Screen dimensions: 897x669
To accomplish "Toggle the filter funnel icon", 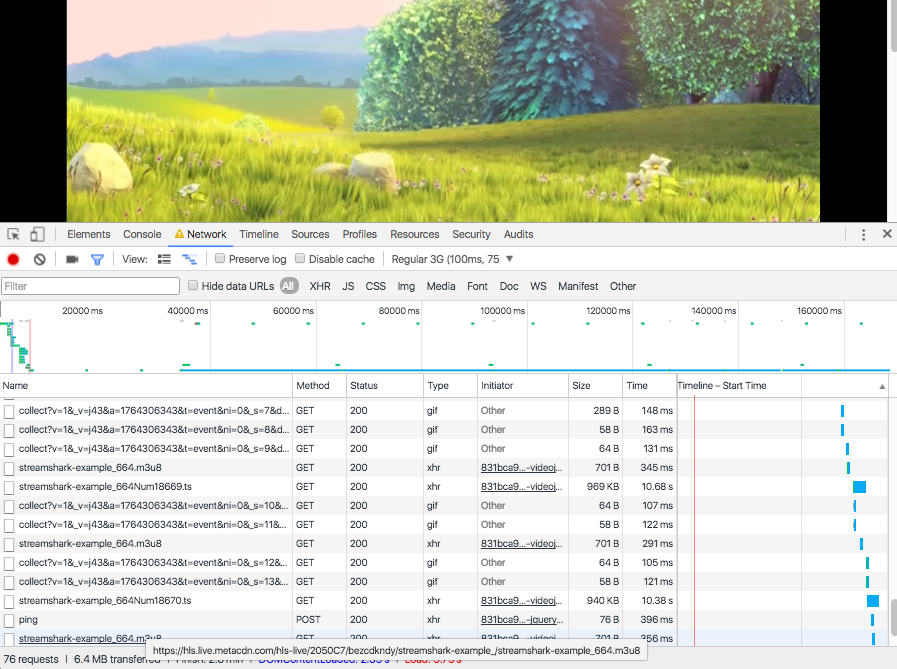I will pyautogui.click(x=97, y=259).
